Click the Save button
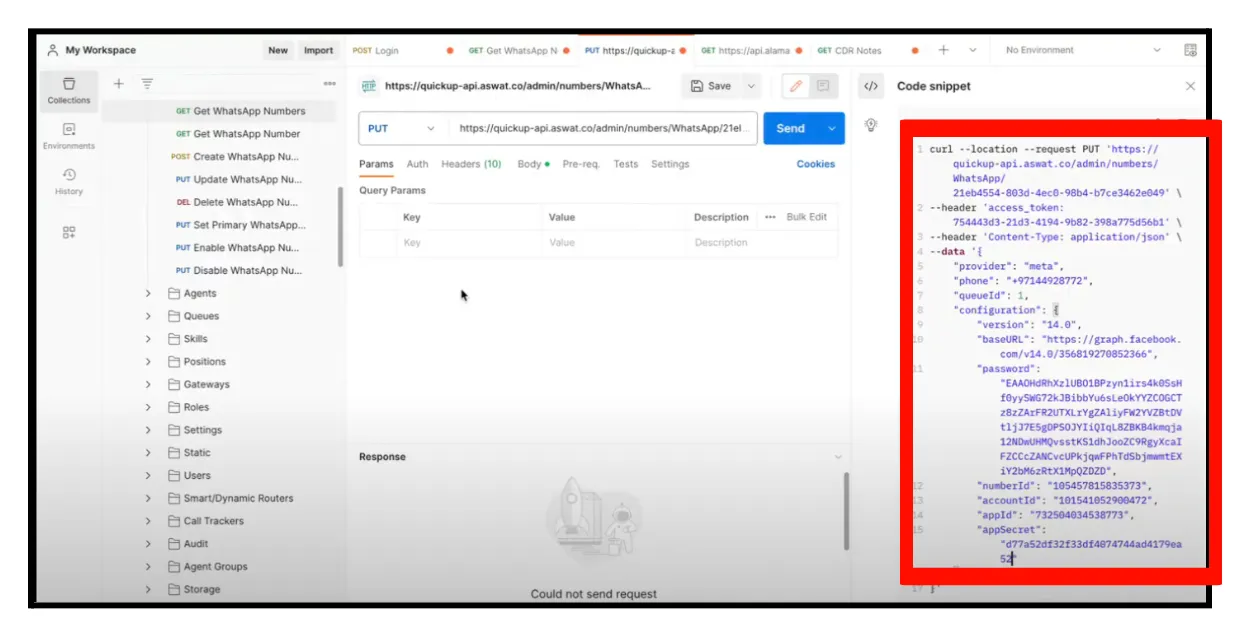Screen dimensions: 1254x638 (711, 86)
